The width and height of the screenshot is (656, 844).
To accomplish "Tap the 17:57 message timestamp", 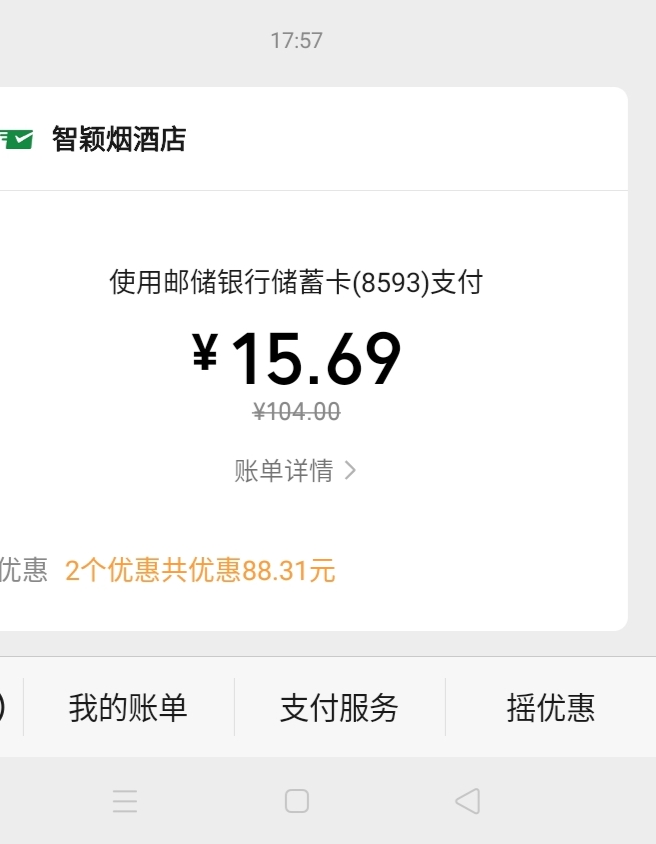I will [x=296, y=41].
